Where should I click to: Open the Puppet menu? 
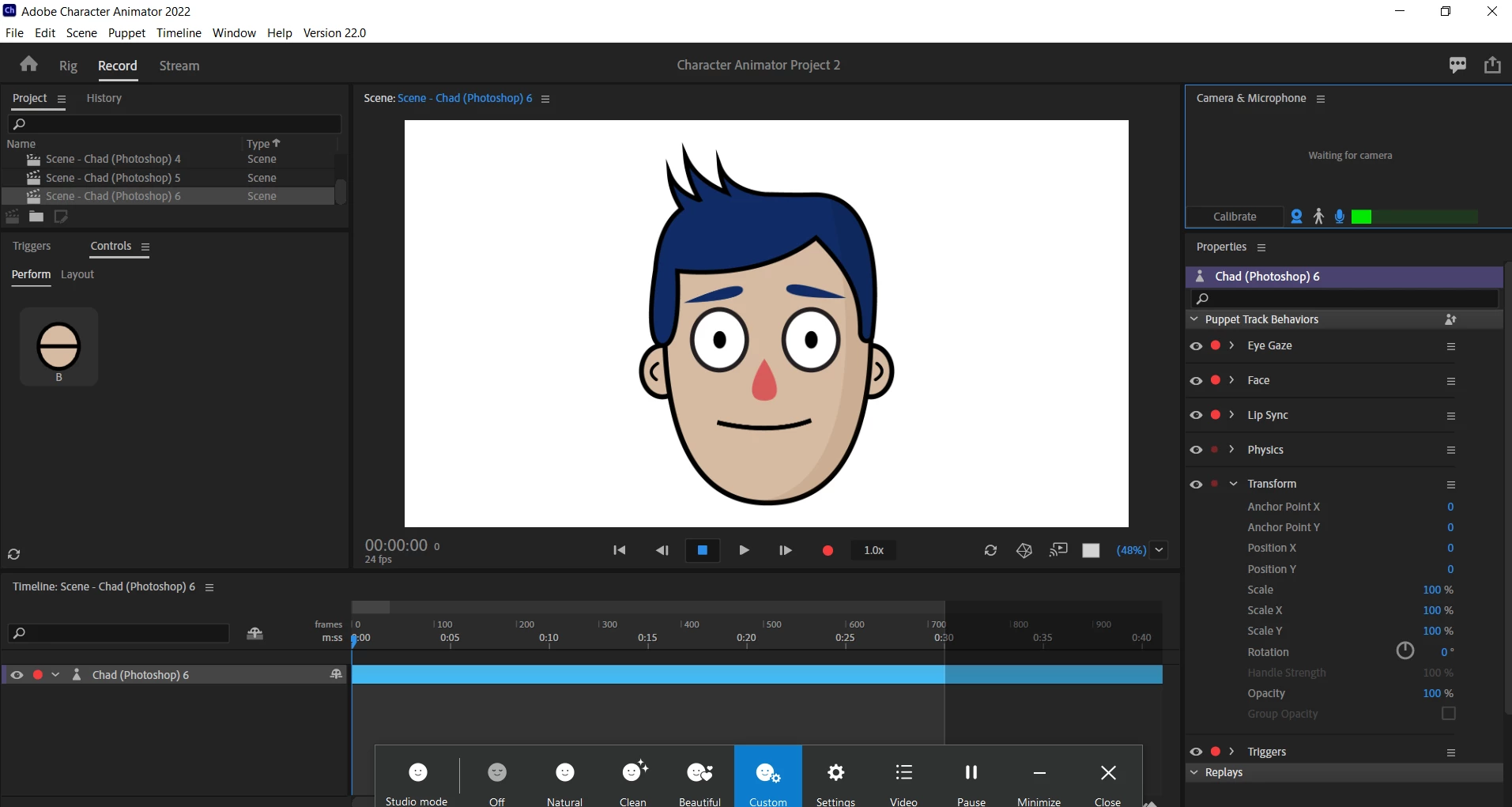pos(126,32)
